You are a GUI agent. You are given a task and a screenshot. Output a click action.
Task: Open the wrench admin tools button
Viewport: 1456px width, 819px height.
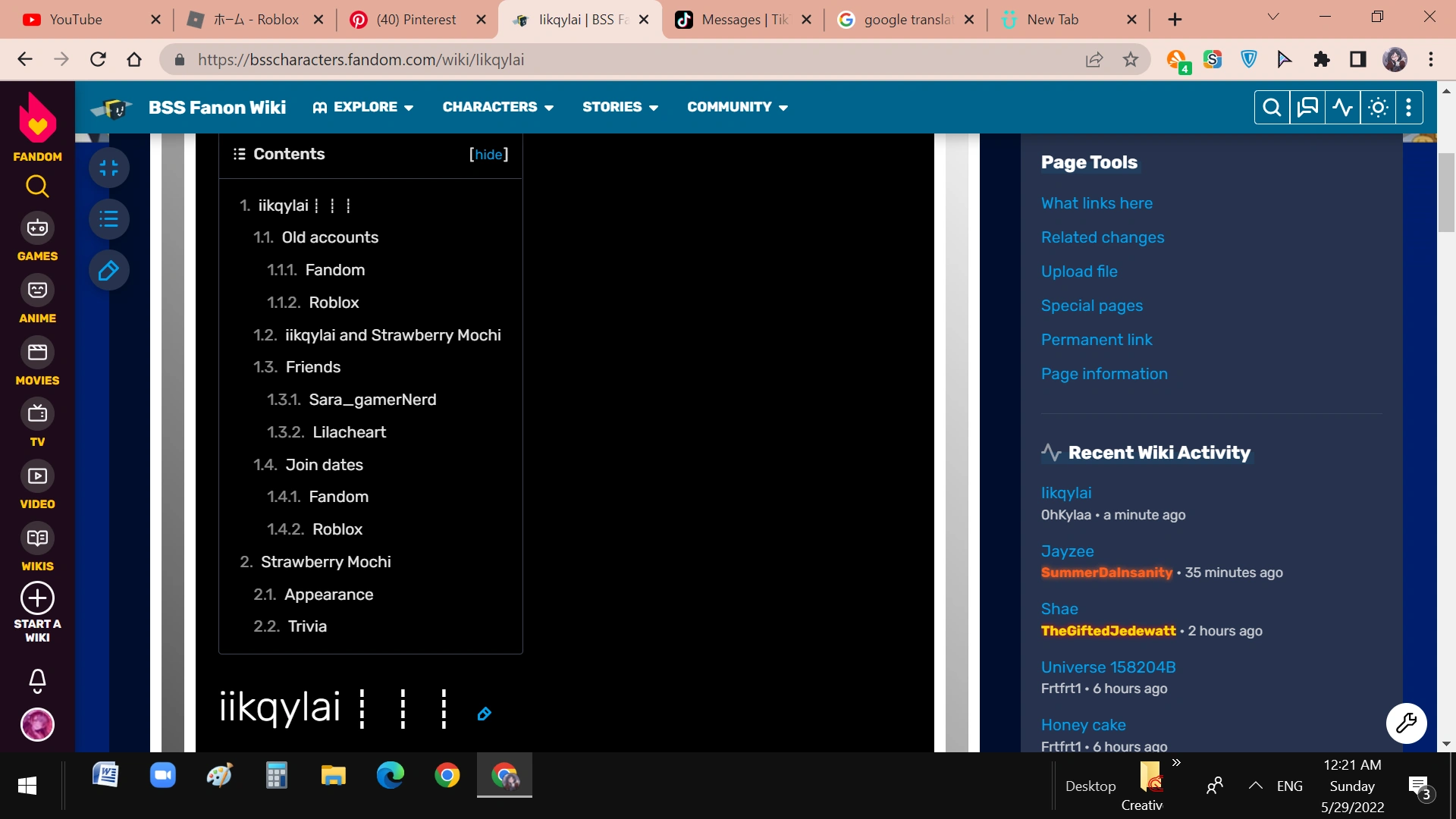1406,723
